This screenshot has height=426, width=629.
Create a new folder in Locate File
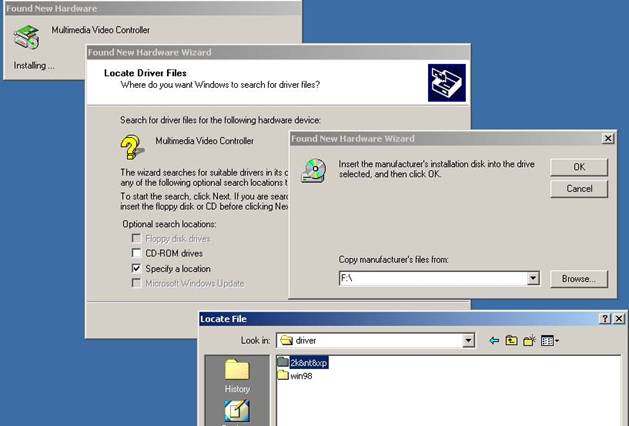tap(529, 341)
